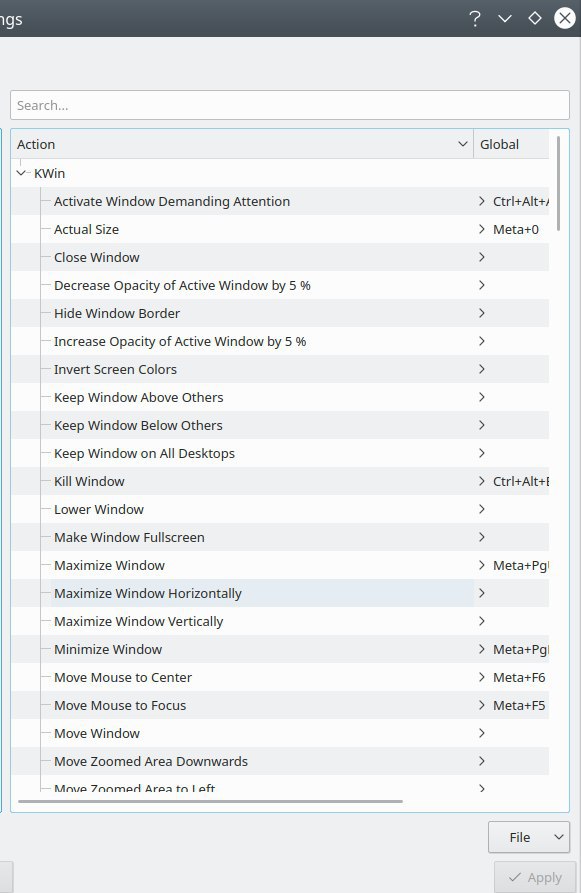Click the shade window down-arrow title icon

(x=505, y=19)
